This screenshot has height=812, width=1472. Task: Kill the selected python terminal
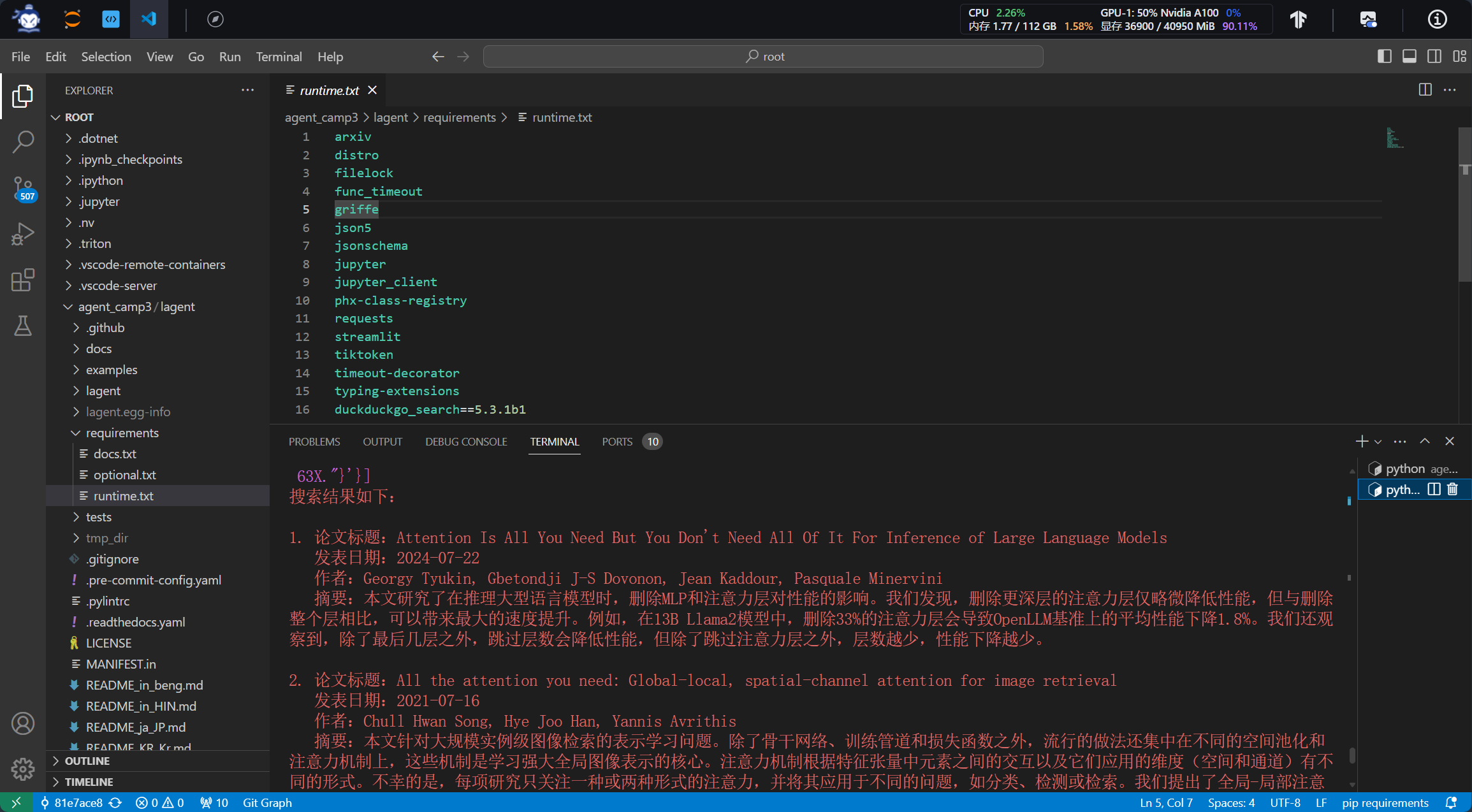coord(1452,489)
